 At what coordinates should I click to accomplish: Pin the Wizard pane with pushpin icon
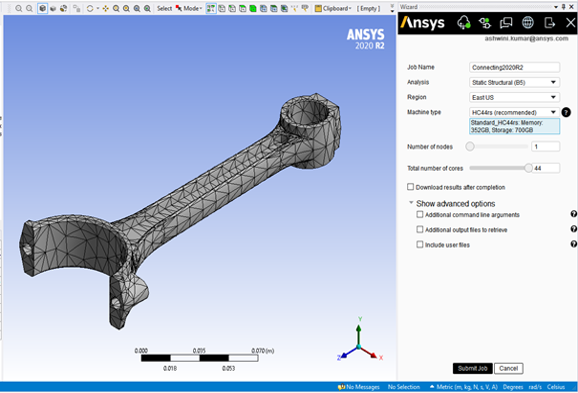coord(563,7)
